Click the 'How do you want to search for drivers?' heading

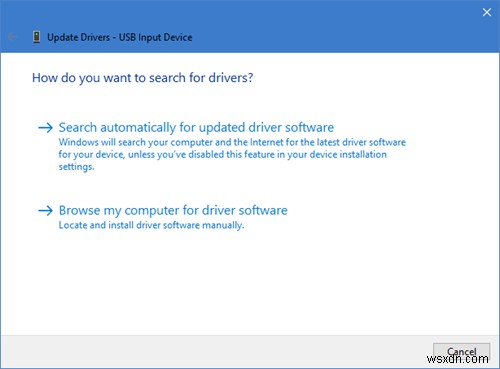[143, 78]
